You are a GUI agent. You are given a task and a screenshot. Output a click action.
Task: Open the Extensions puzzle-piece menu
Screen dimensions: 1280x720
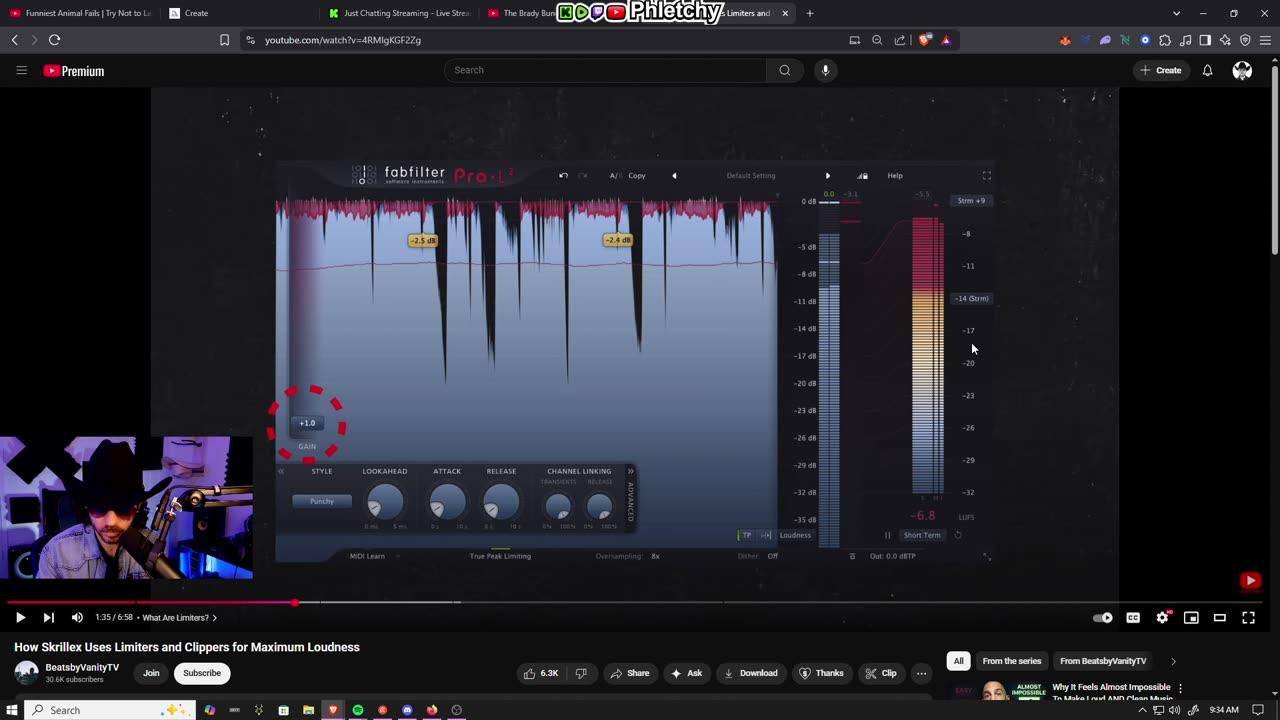click(x=1165, y=40)
